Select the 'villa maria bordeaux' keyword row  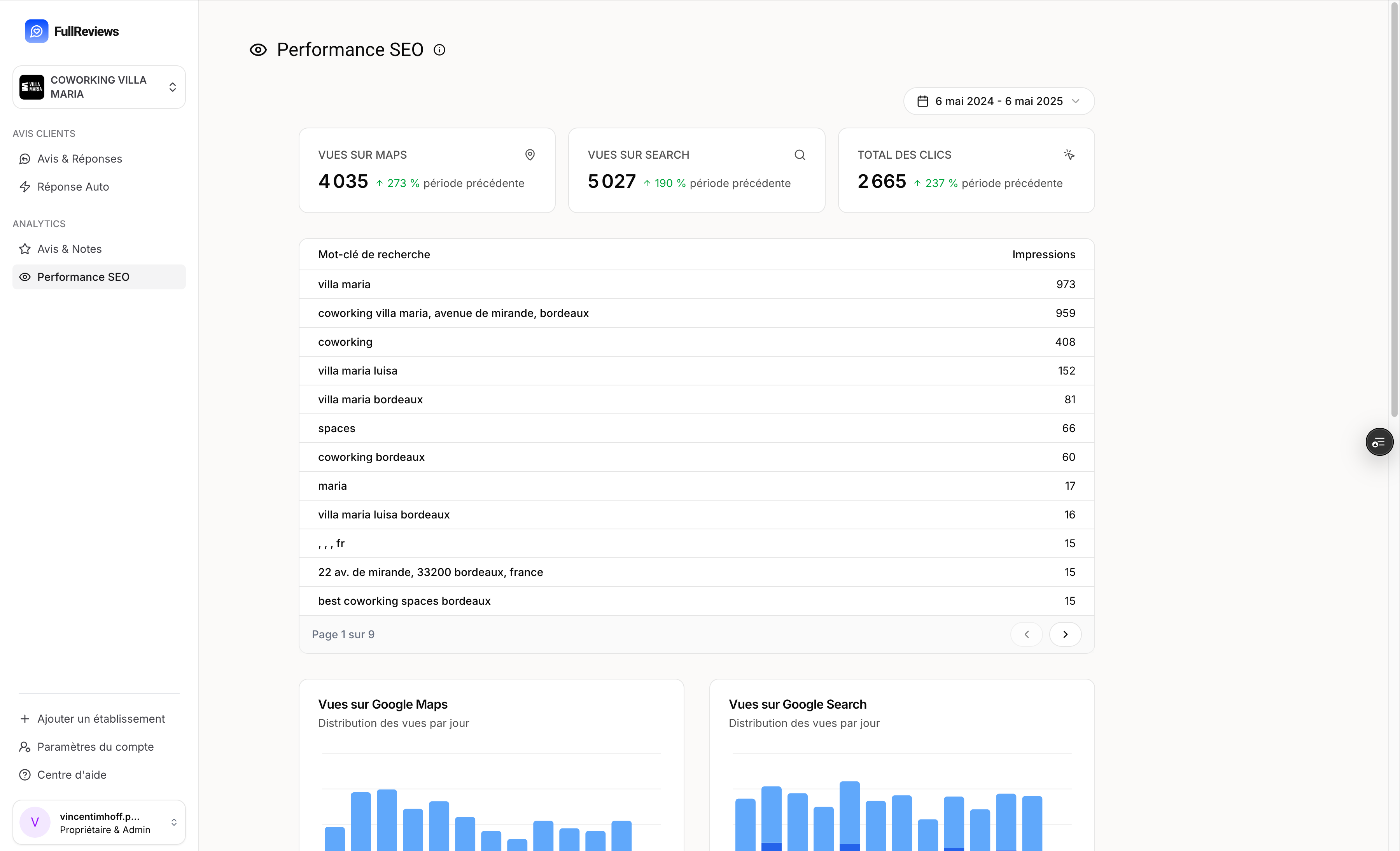pos(696,399)
